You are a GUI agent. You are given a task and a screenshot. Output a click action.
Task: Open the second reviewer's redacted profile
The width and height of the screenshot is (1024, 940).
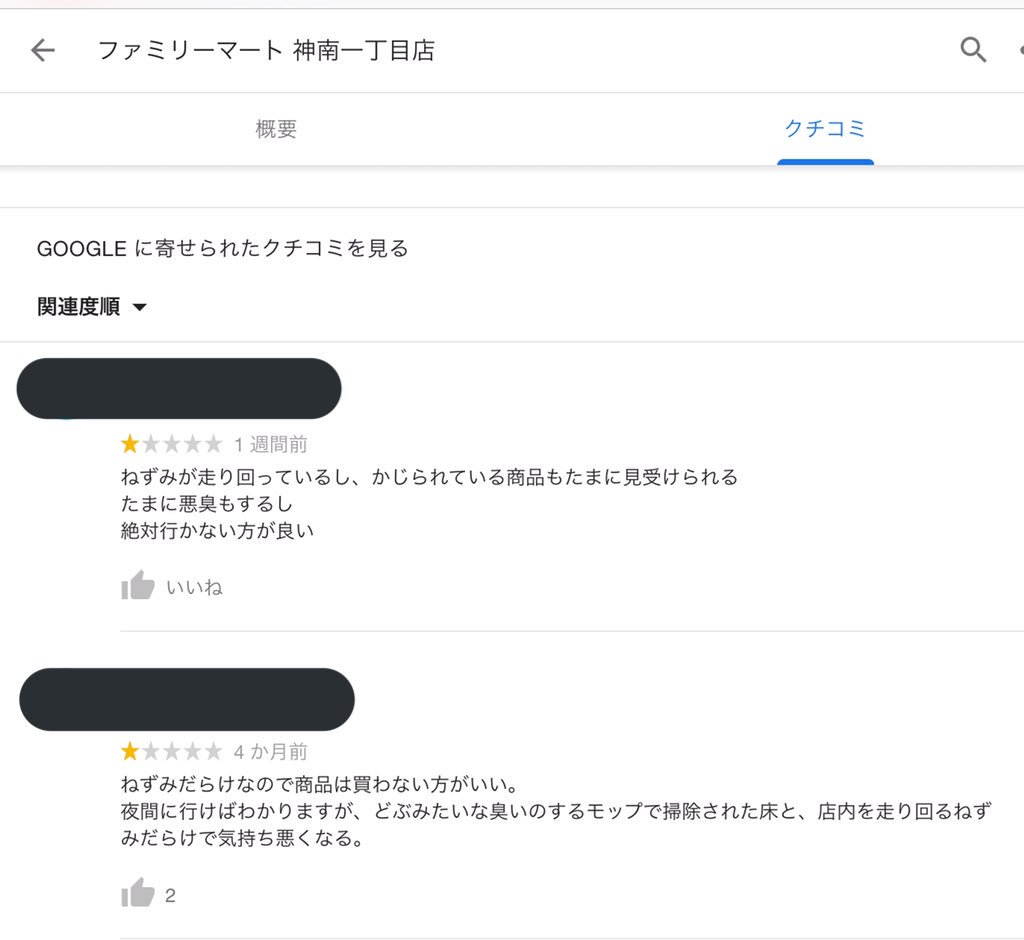[x=187, y=699]
